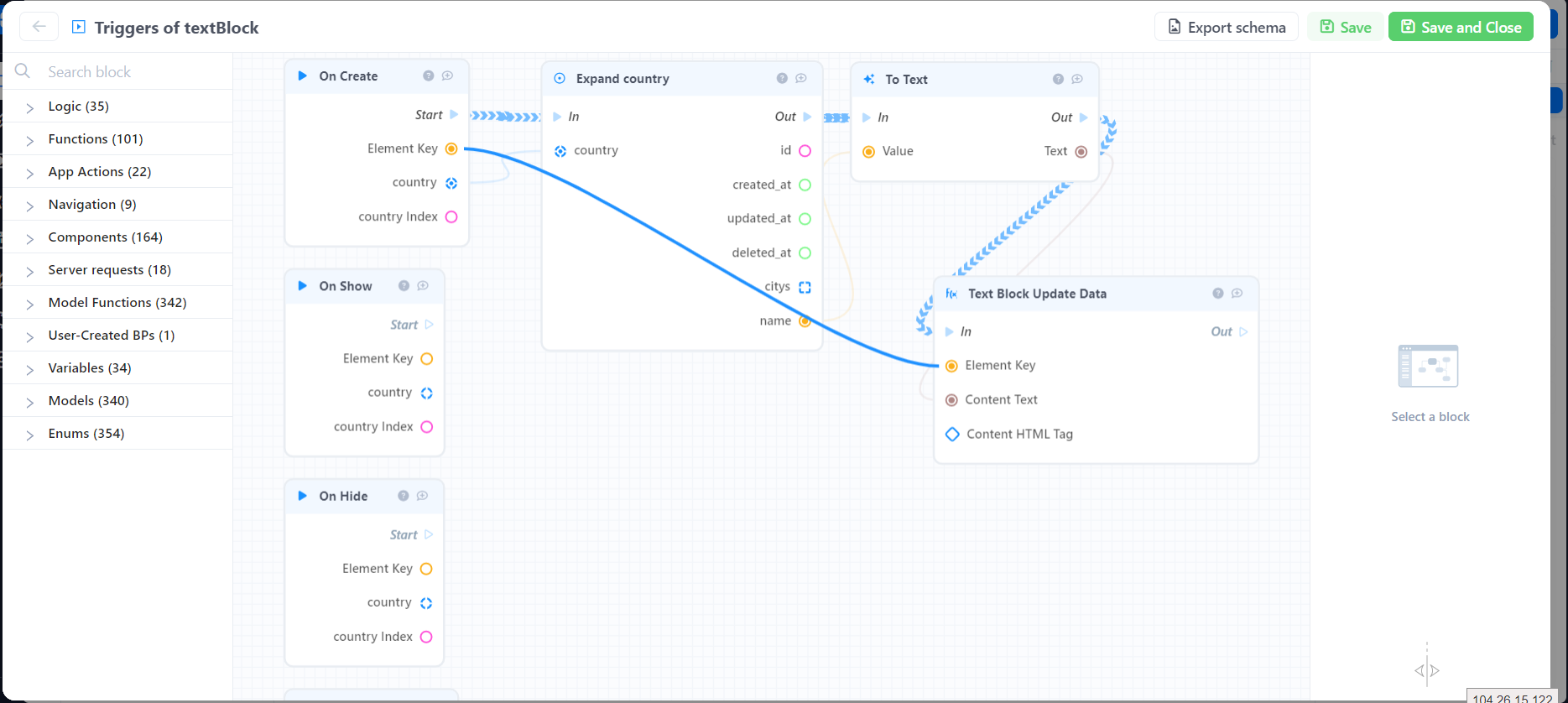
Task: Click Expand country input country port
Action: click(x=560, y=151)
